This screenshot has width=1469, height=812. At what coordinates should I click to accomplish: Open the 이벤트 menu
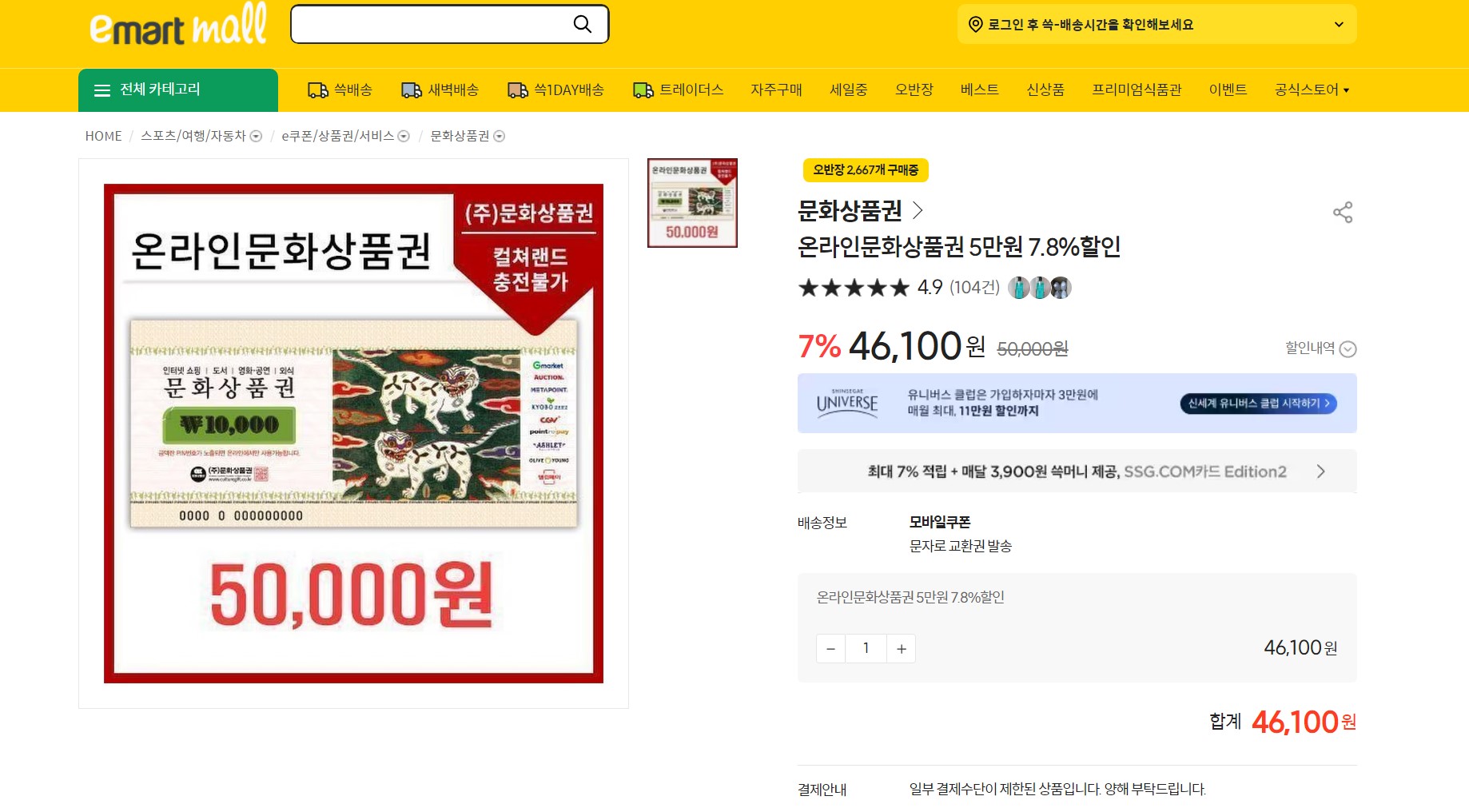click(x=1228, y=90)
